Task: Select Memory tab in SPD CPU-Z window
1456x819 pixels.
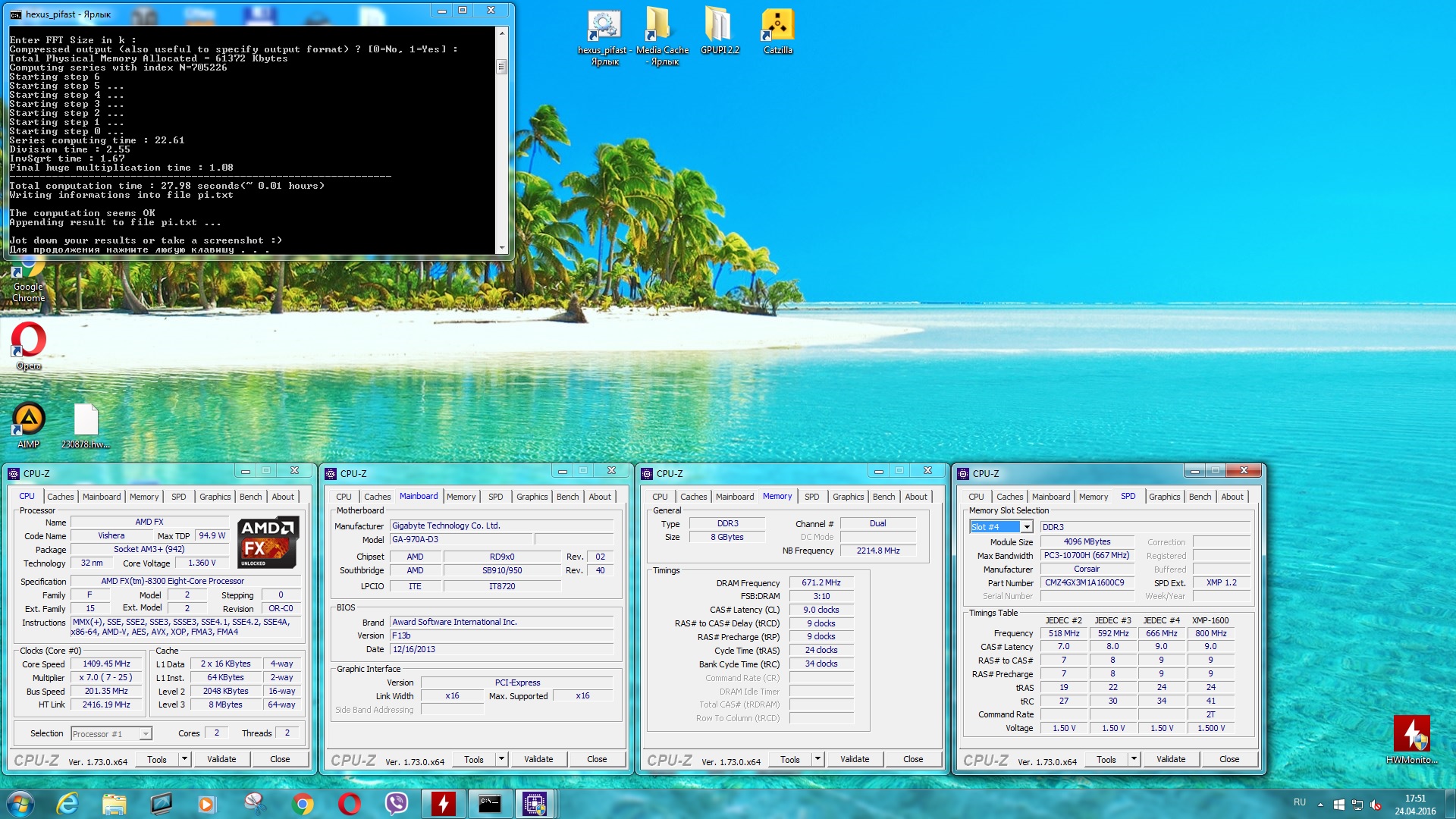Action: (1094, 497)
